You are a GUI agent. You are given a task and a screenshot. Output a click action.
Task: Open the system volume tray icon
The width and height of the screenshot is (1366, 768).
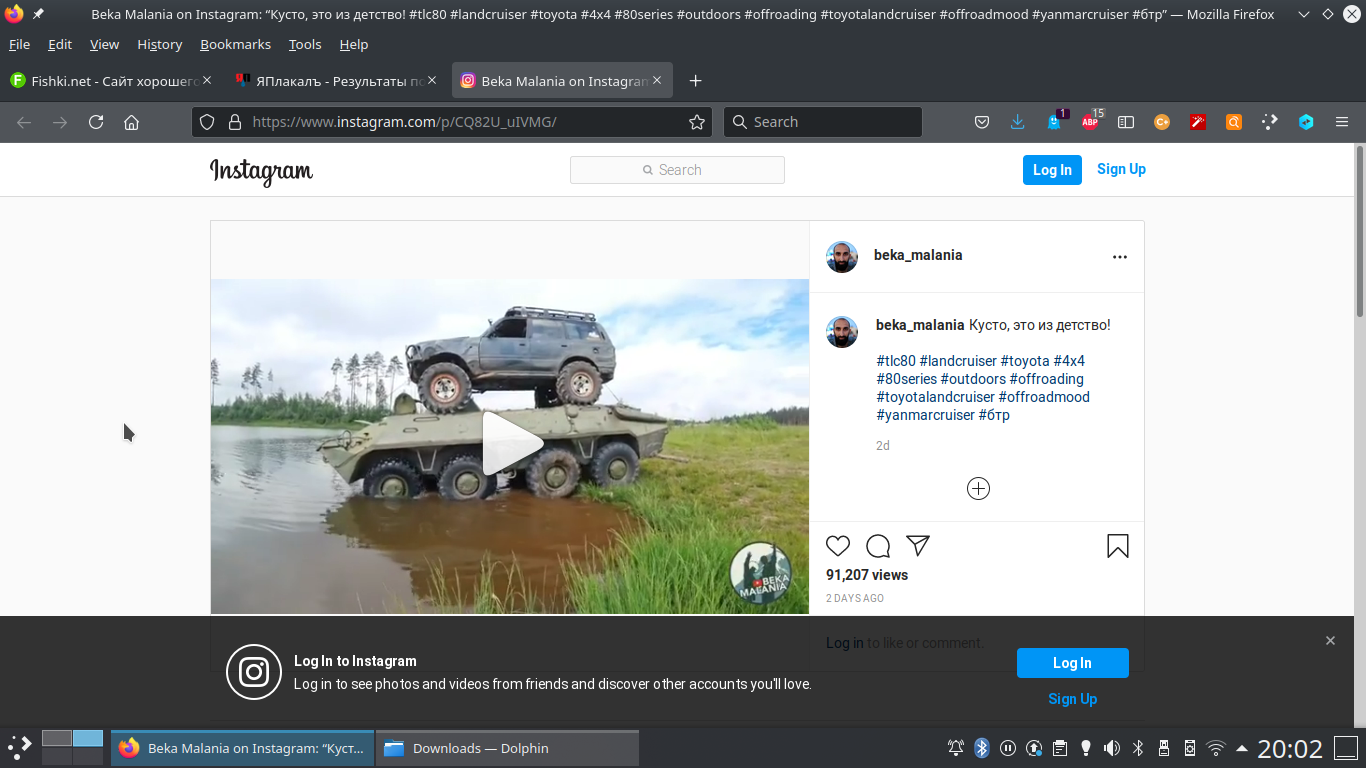point(1111,748)
